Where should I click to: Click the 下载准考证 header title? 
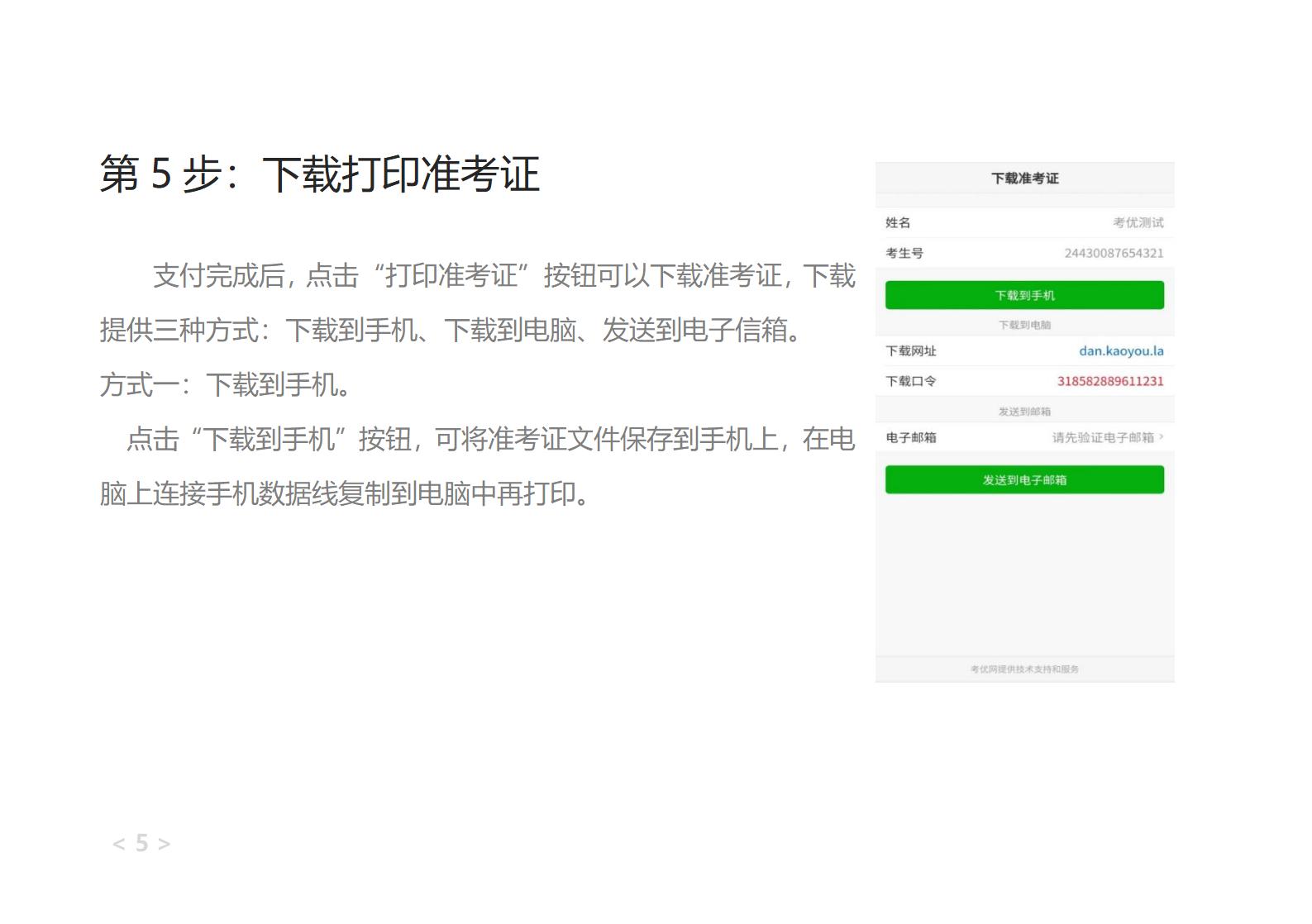coord(1024,179)
